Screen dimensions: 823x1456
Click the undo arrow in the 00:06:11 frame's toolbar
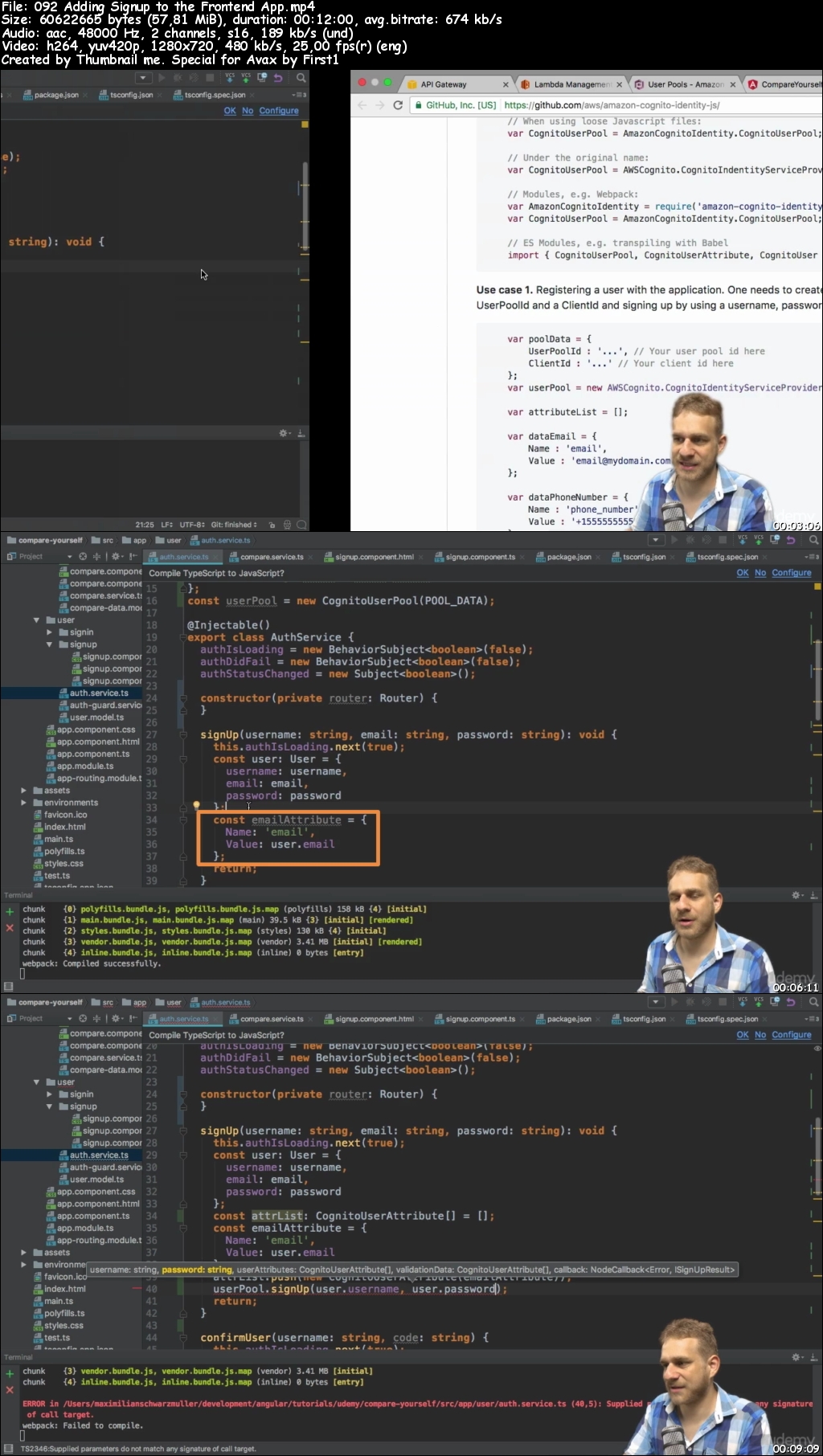[791, 540]
